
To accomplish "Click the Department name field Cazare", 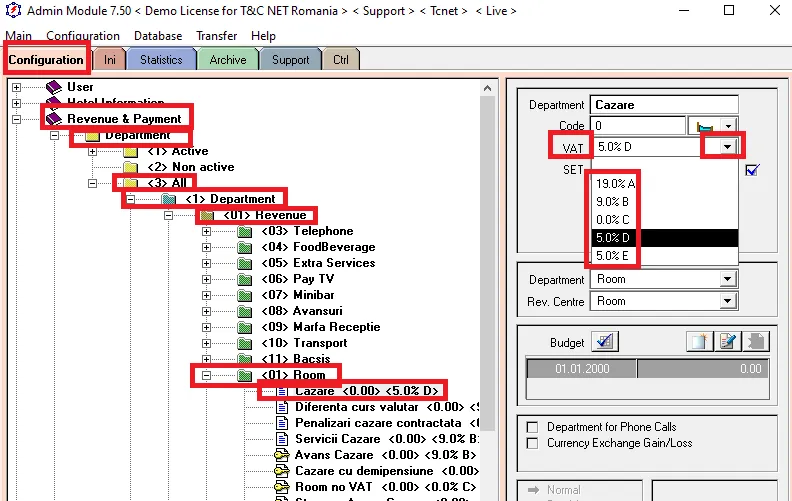I will point(664,105).
